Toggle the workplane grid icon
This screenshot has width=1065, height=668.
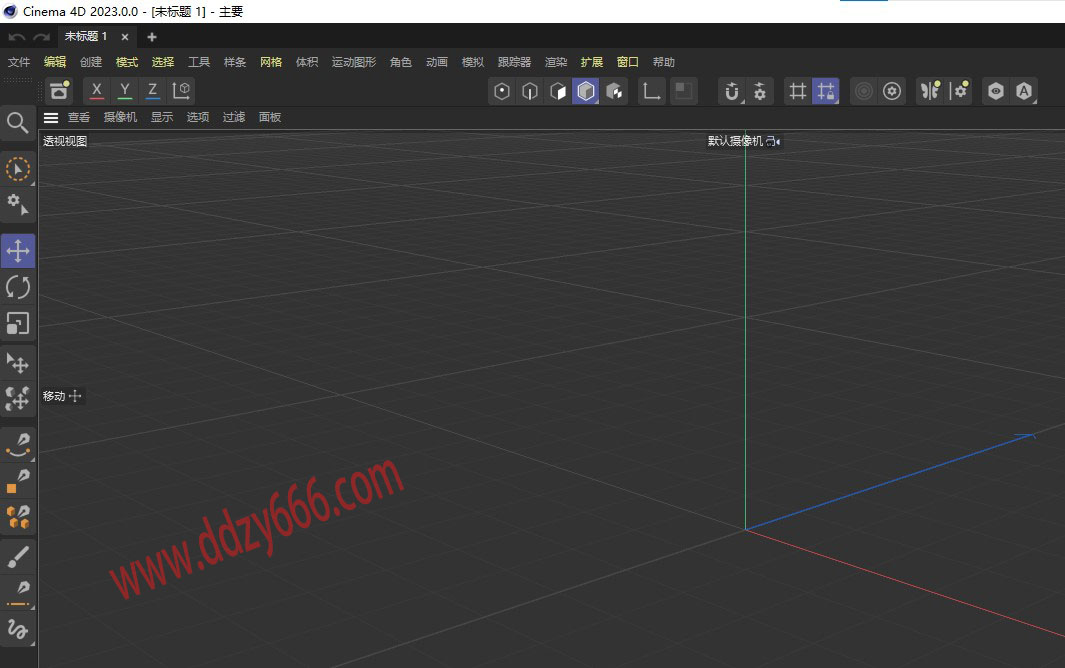pos(797,91)
